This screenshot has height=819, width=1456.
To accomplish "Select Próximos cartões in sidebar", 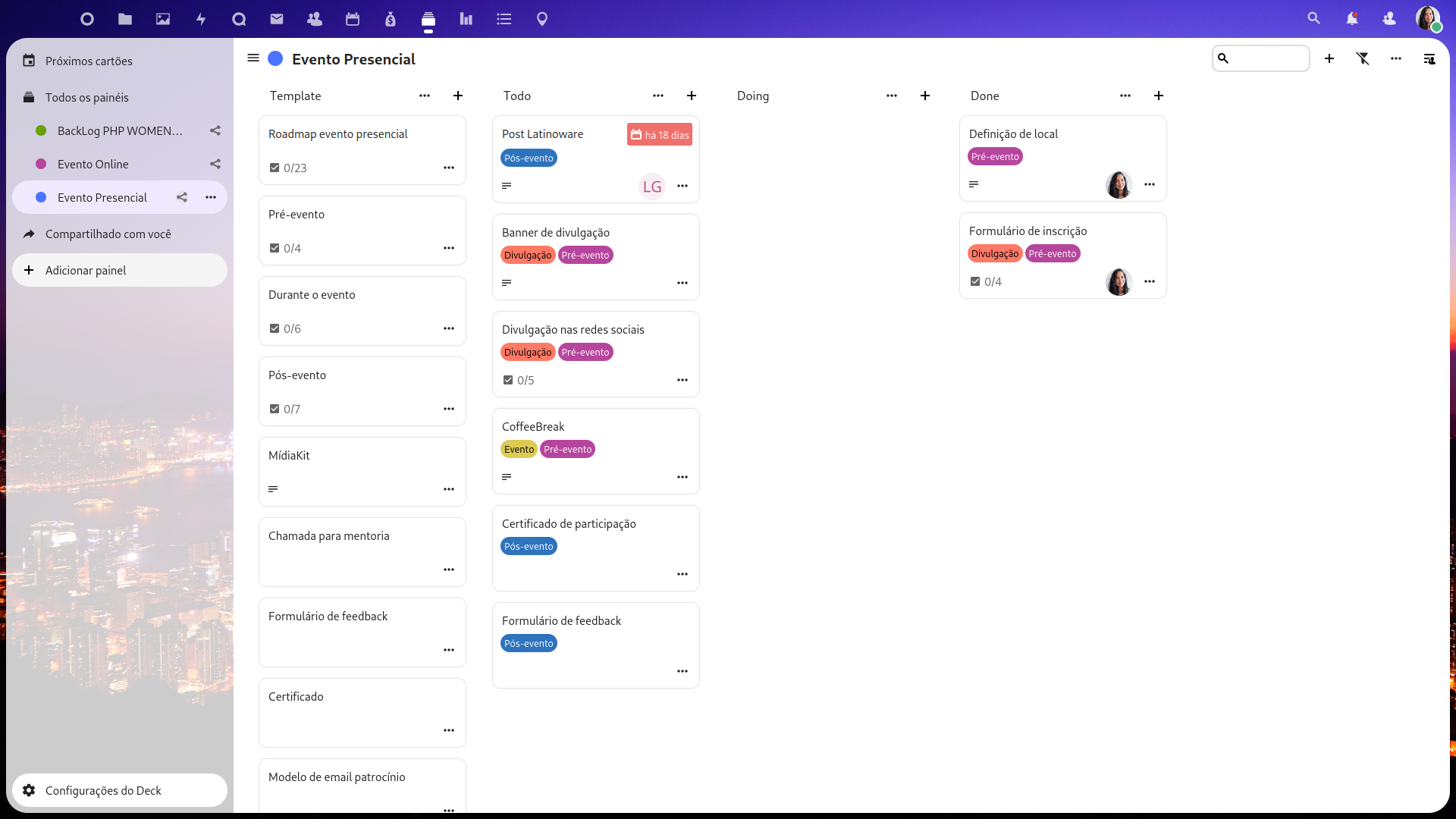I will [x=89, y=61].
